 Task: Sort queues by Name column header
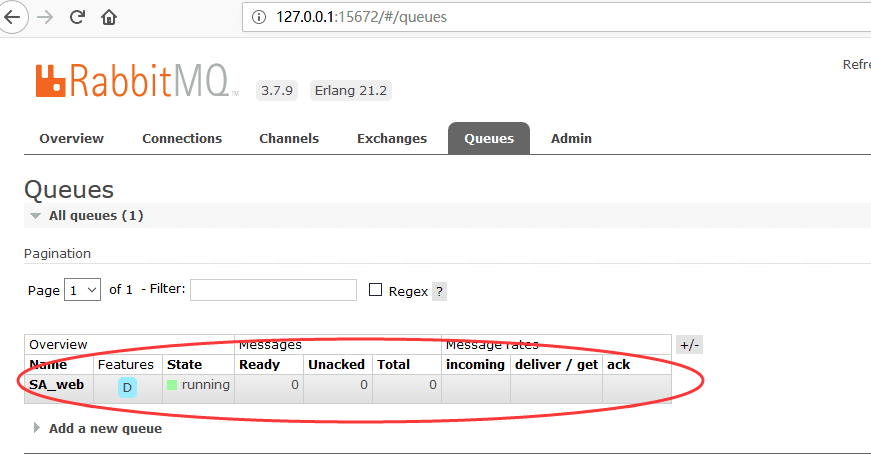pos(47,365)
